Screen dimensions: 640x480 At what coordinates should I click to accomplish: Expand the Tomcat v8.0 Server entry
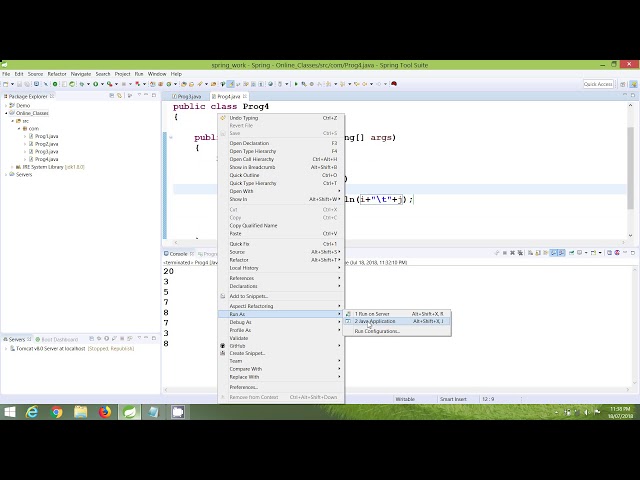(6, 349)
